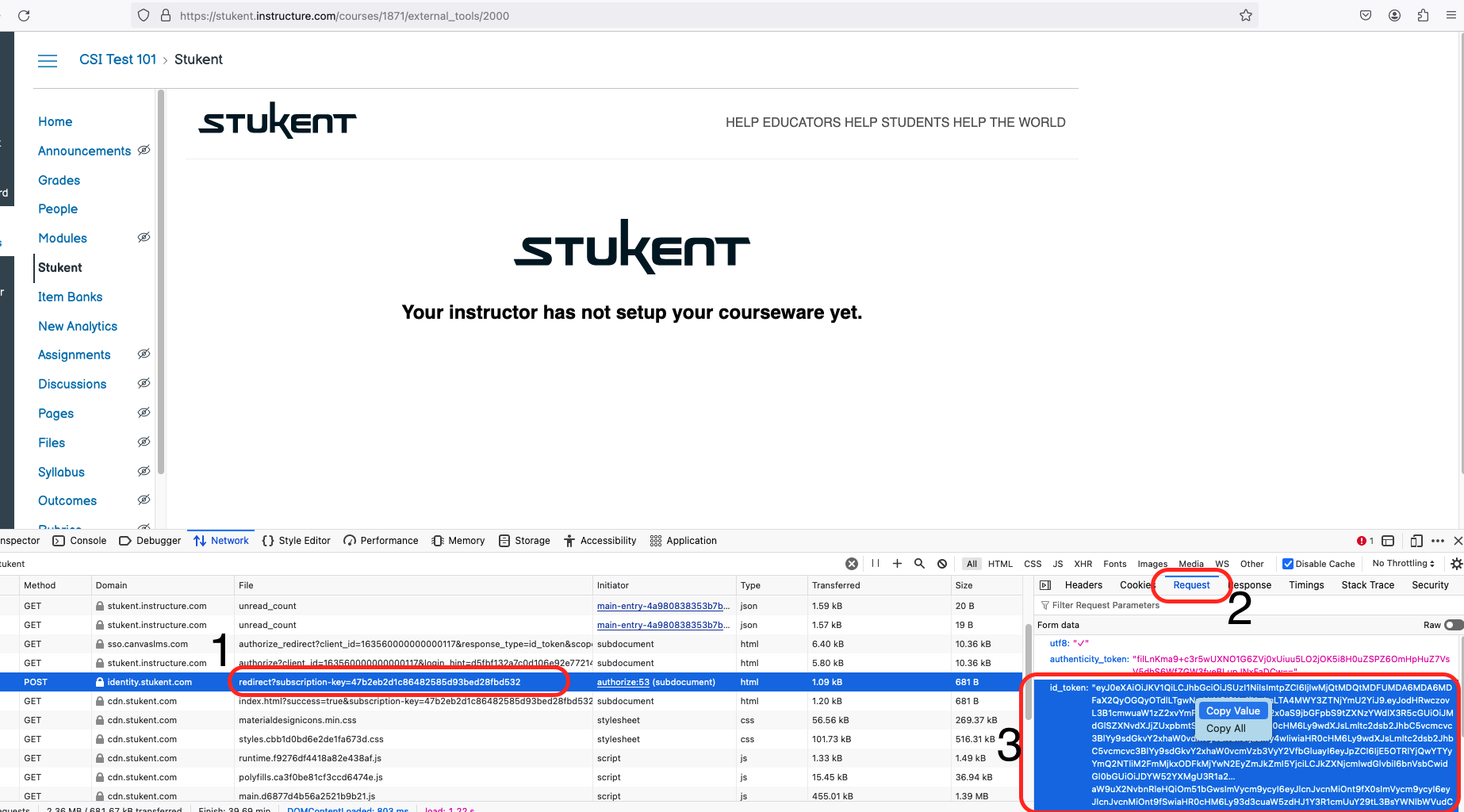Filter network requests by XHR
1464x812 pixels.
pos(1083,564)
